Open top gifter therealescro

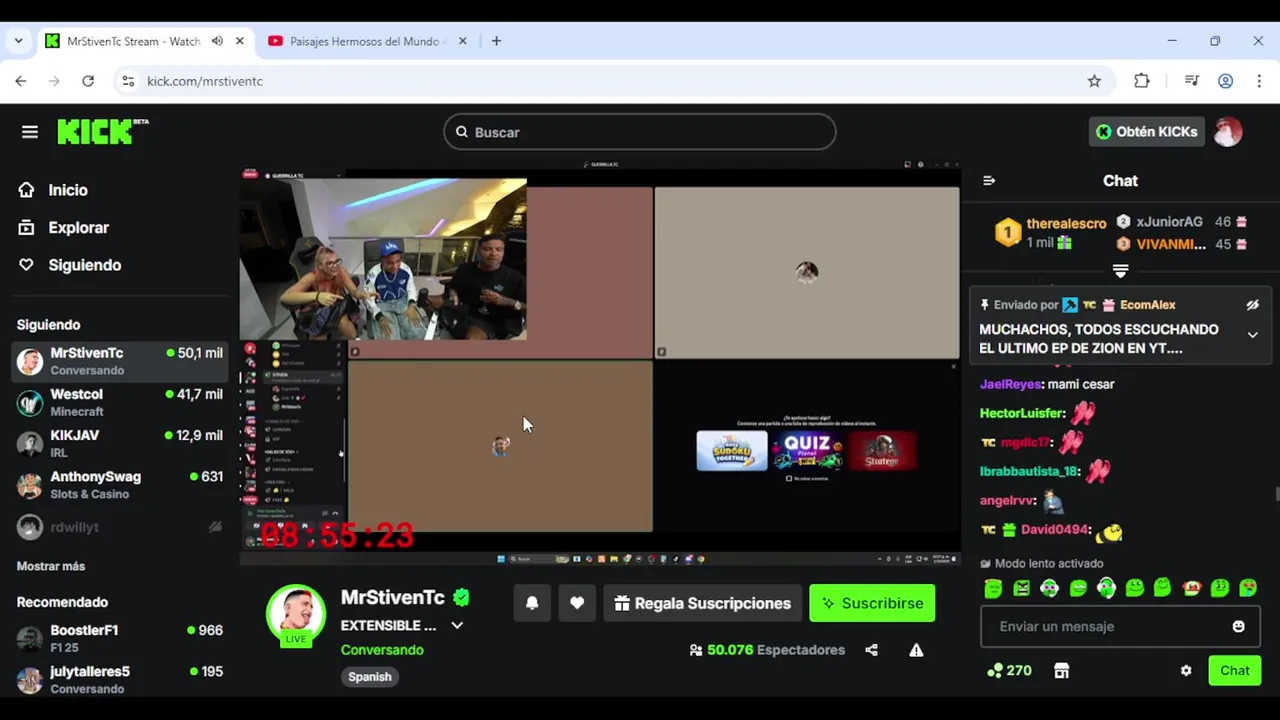coord(1066,223)
